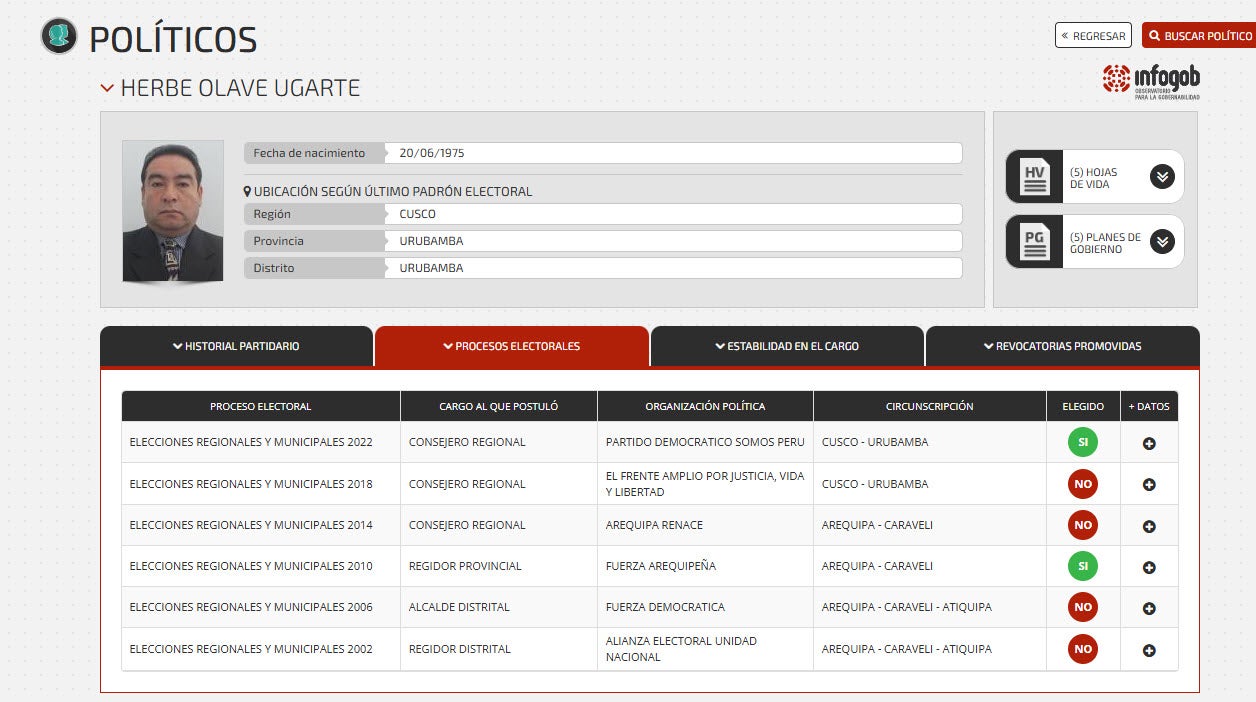Click the Infogob logo

coord(1151,80)
